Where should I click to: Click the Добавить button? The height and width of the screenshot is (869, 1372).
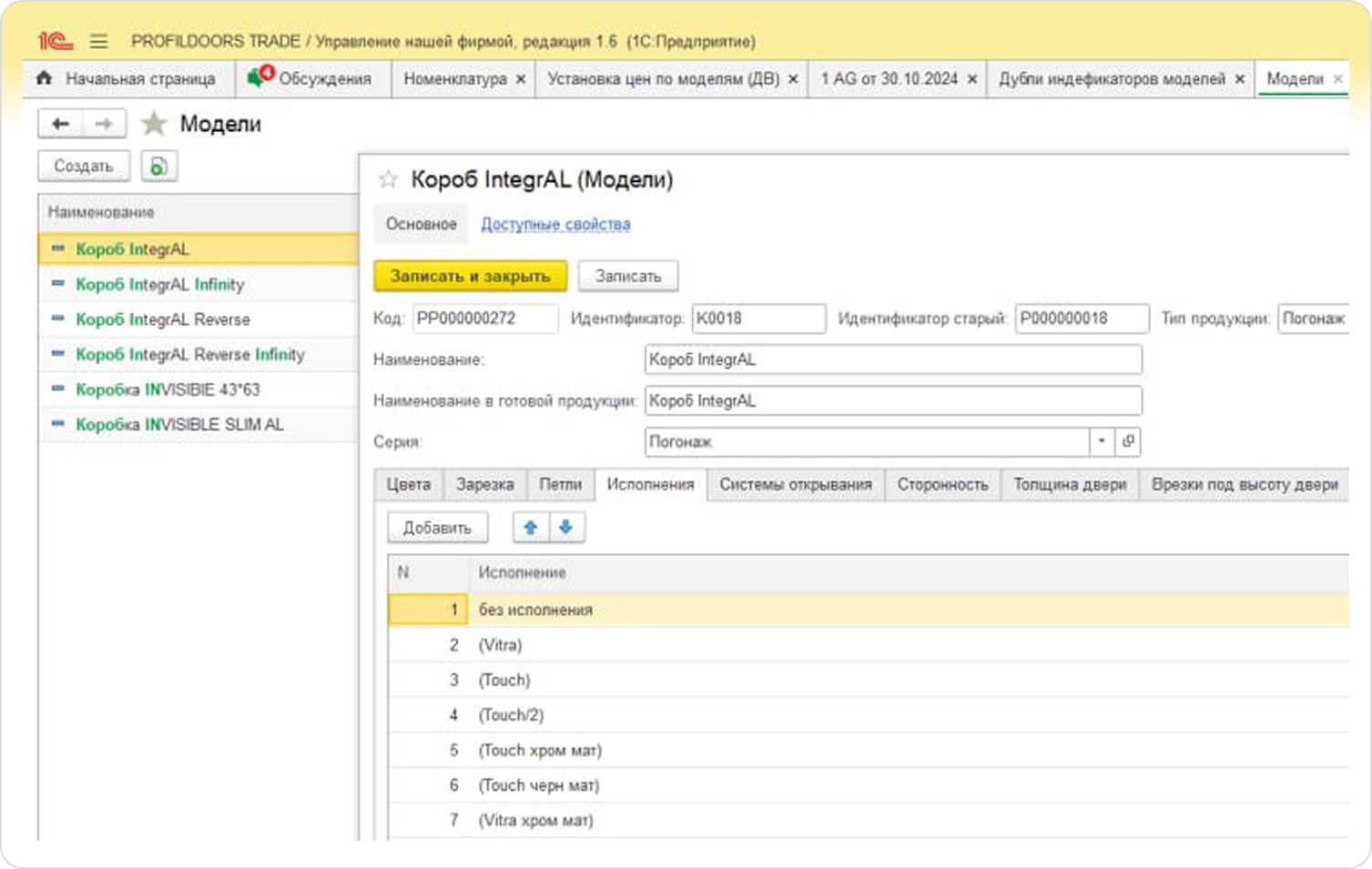[437, 528]
